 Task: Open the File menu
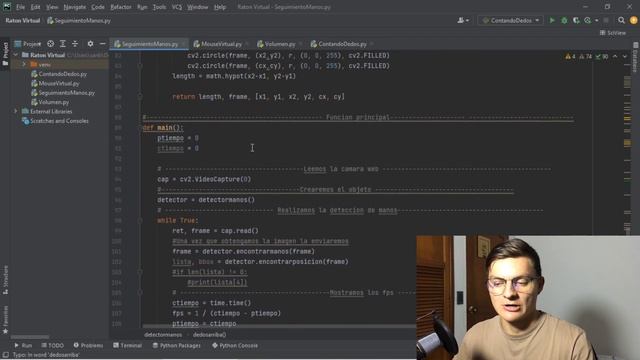[x=20, y=7]
